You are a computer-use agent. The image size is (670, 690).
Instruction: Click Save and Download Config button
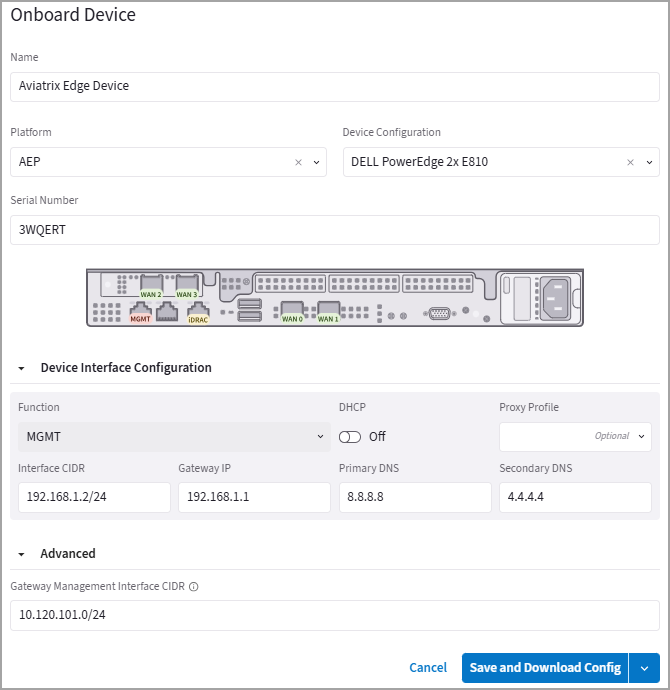[x=545, y=668]
